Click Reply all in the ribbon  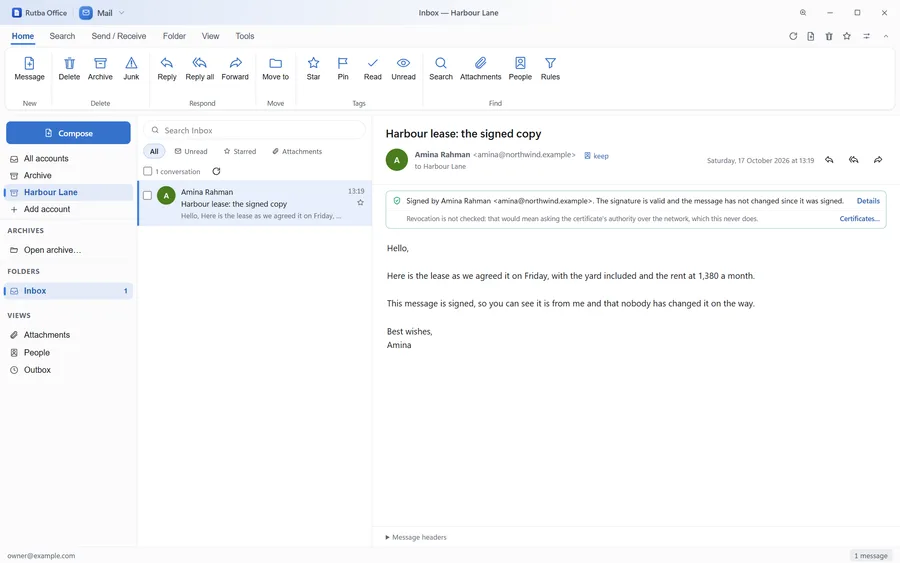tap(199, 69)
